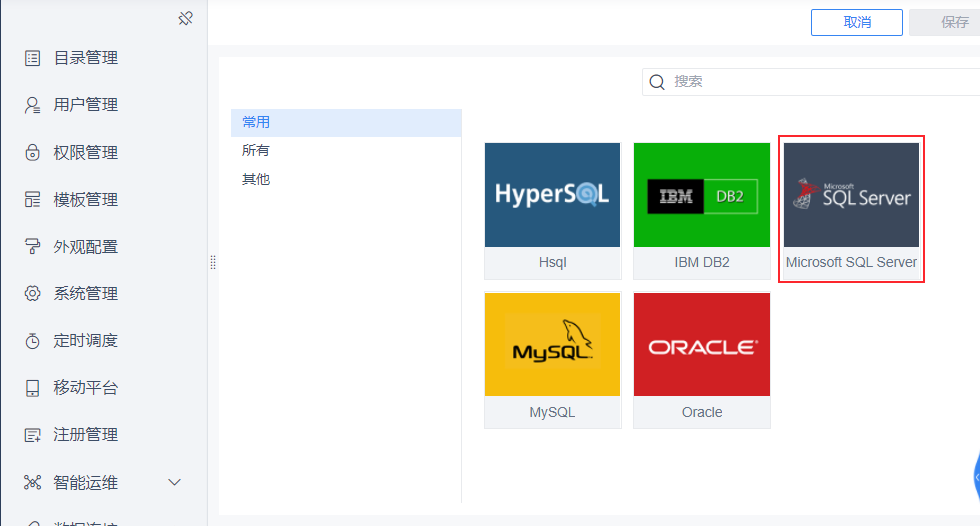980x526 pixels.
Task: Select the IBM DB2 database logo
Action: 702,195
